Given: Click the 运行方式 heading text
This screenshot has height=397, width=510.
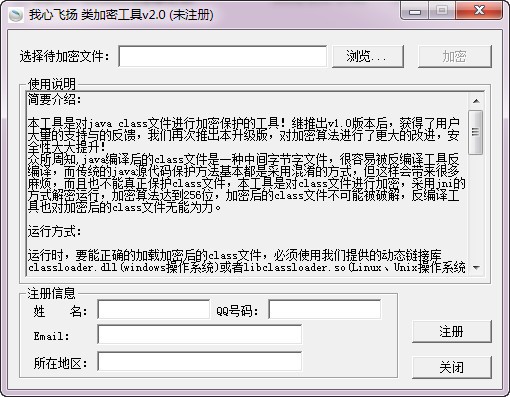Looking at the screenshot, I should click(x=54, y=231).
